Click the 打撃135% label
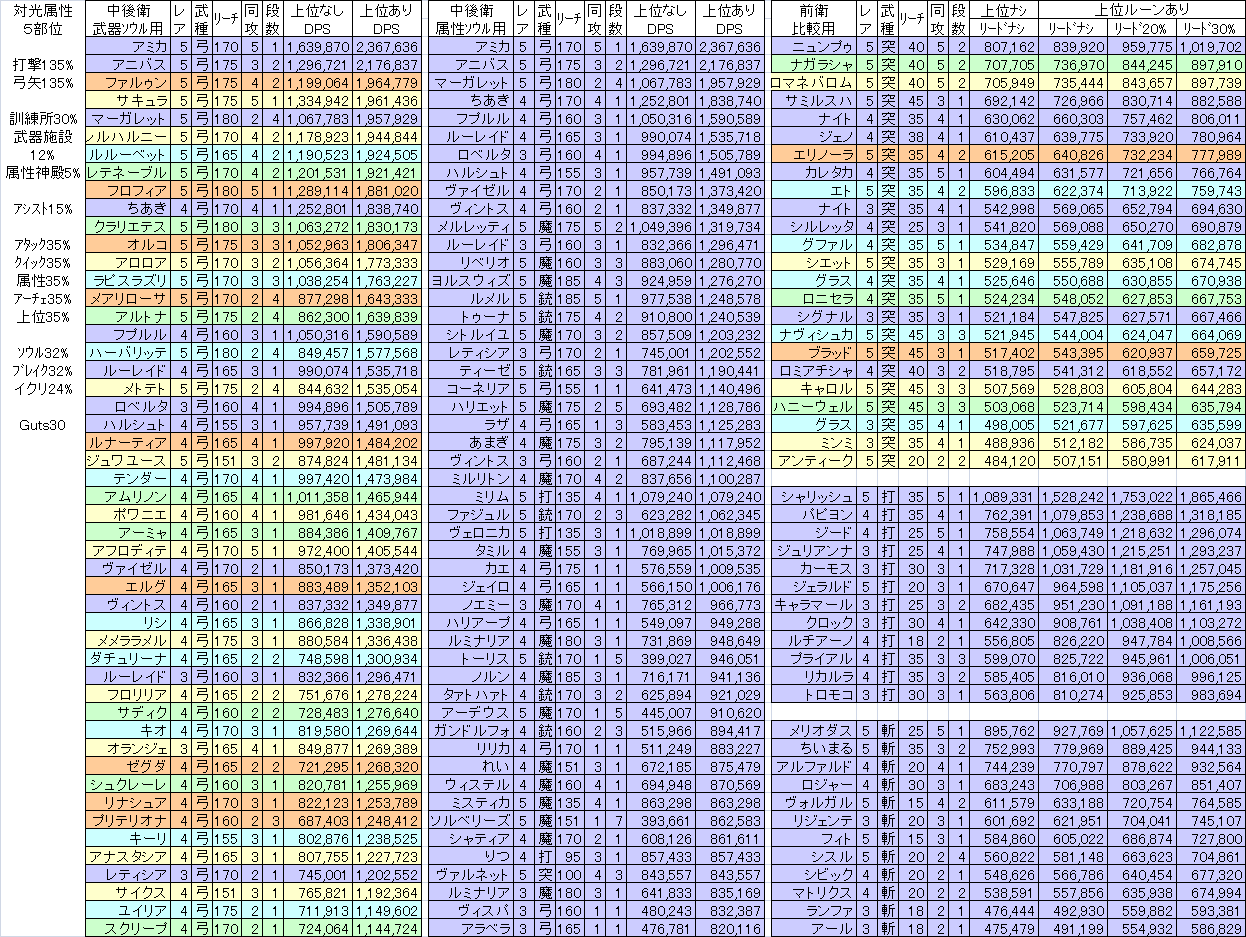This screenshot has height=937, width=1246. tap(42, 65)
